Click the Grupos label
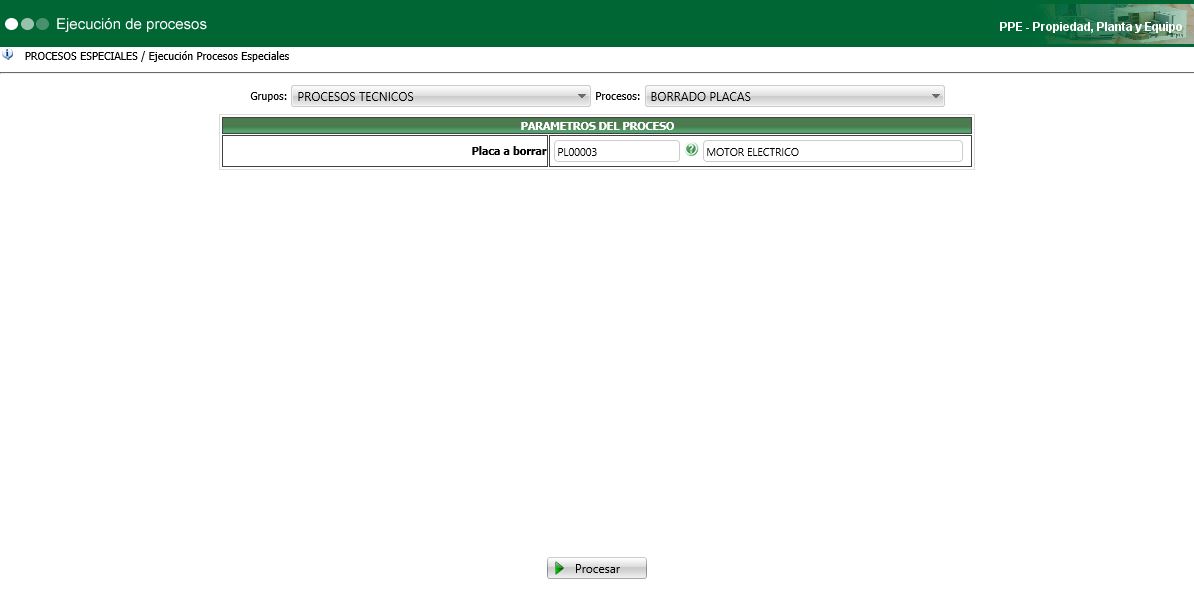The height and width of the screenshot is (606, 1194). click(269, 97)
